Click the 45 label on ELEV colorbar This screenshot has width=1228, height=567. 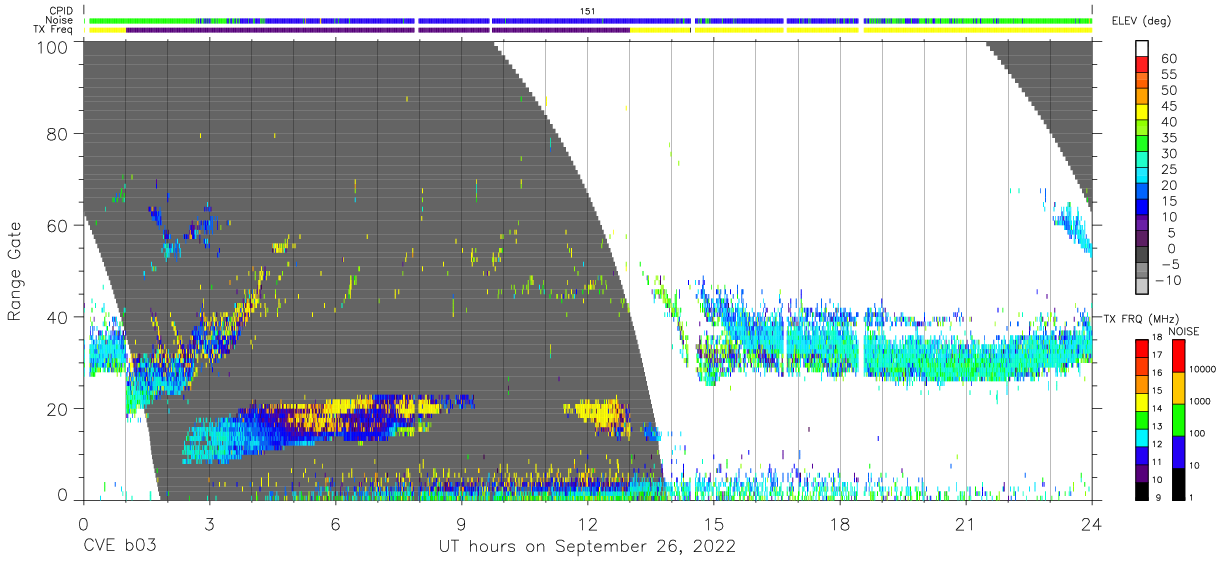click(x=1168, y=106)
